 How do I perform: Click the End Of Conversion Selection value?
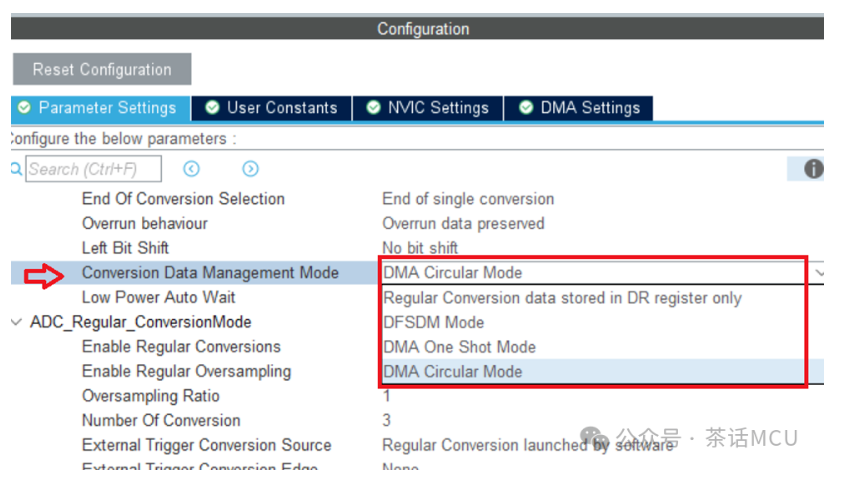467,199
